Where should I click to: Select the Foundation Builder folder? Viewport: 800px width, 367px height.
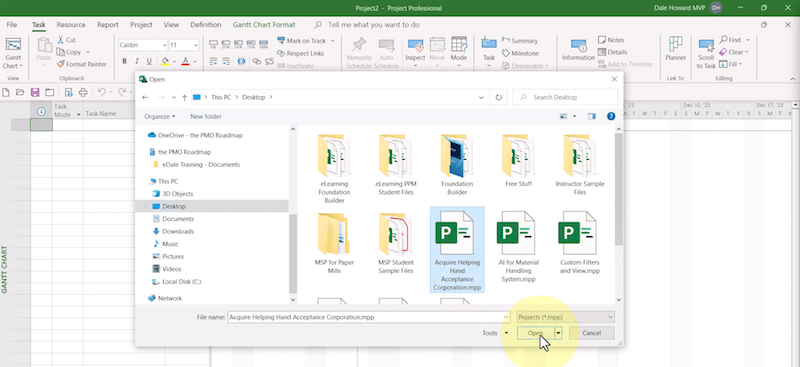coord(457,165)
